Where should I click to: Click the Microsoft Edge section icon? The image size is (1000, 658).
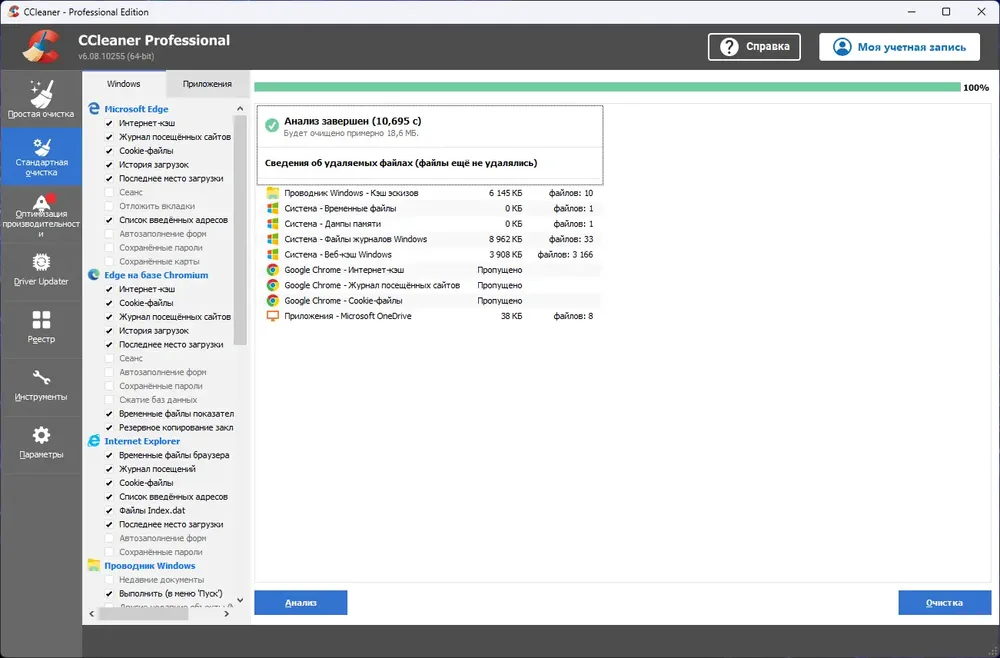click(x=94, y=109)
